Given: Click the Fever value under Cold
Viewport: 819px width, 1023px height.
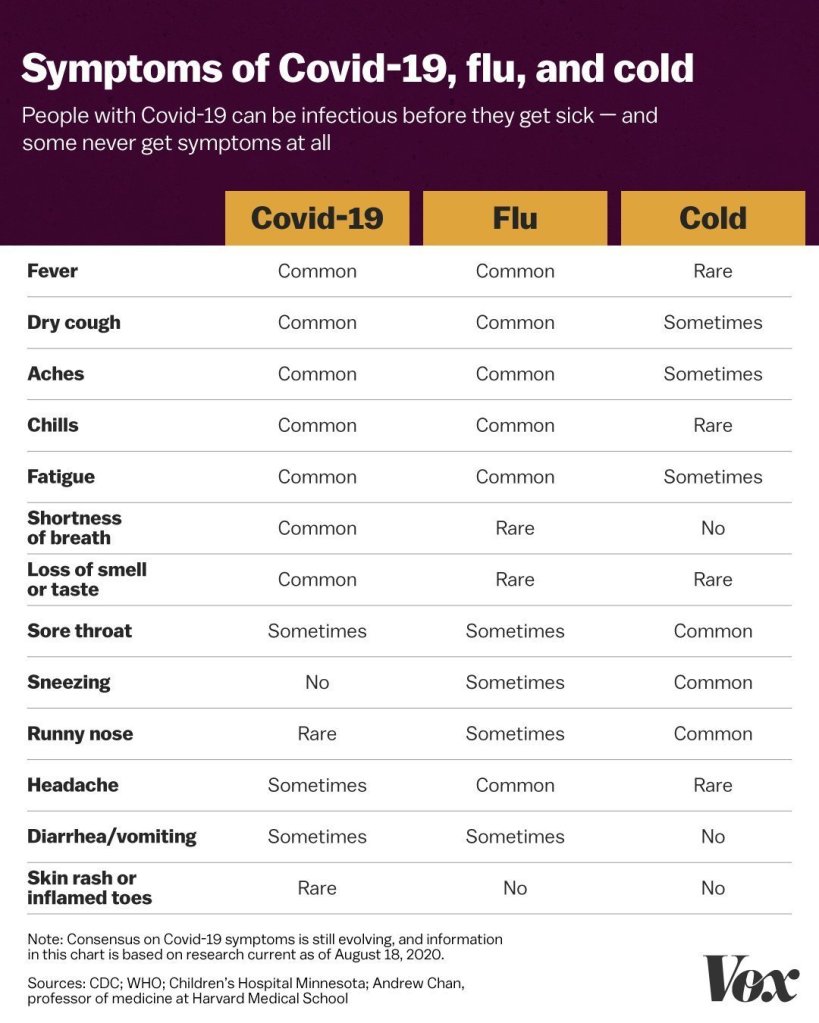Looking at the screenshot, I should pyautogui.click(x=713, y=271).
